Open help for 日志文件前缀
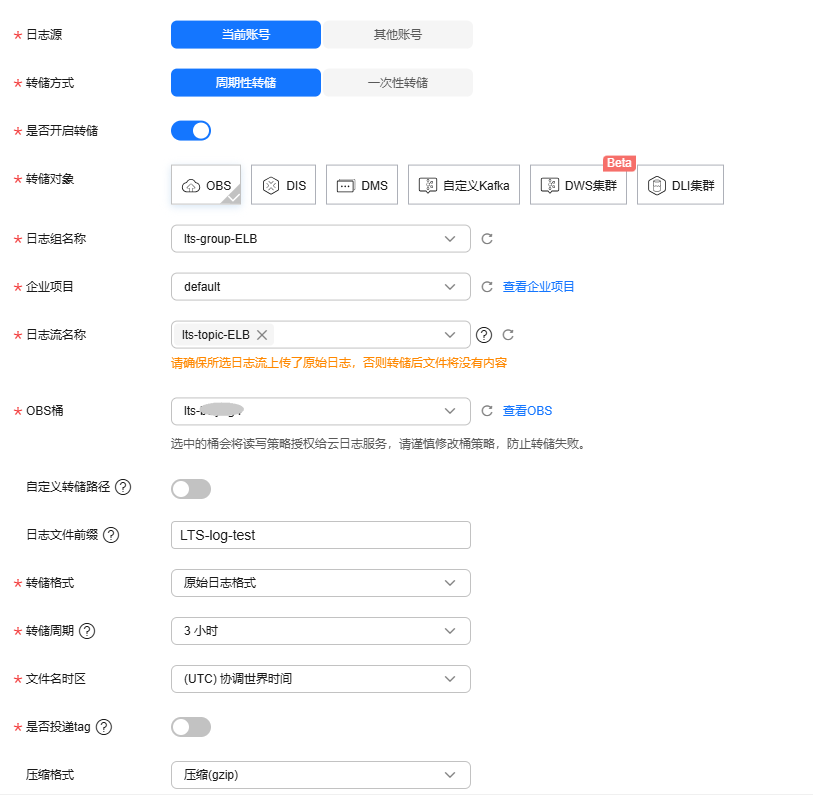 click(x=111, y=535)
